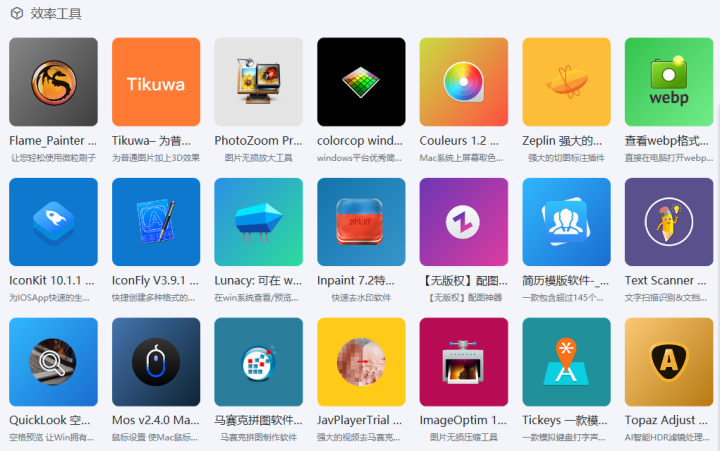This screenshot has width=720, height=451.
Task: Open the JavPlayerTrial pixelated icon
Action: click(361, 362)
